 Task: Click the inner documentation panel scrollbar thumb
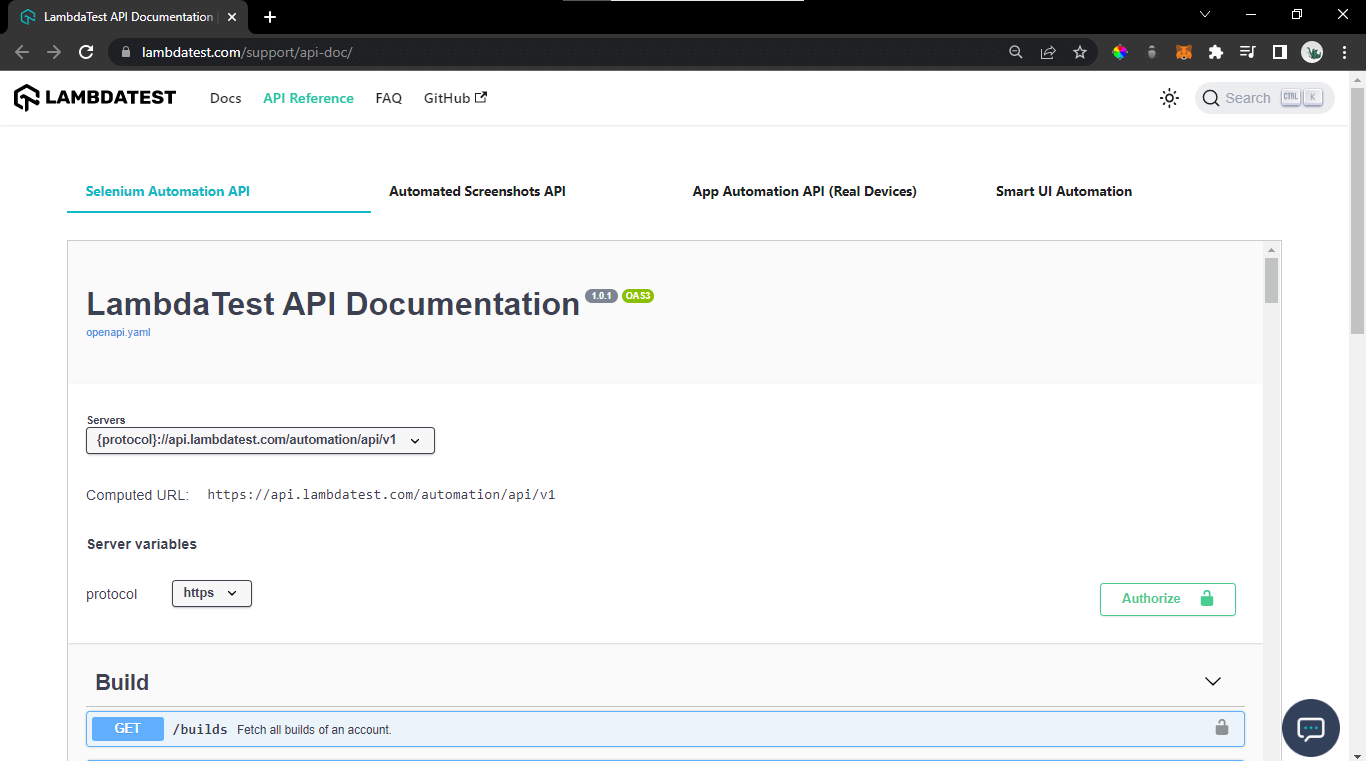click(x=1272, y=280)
